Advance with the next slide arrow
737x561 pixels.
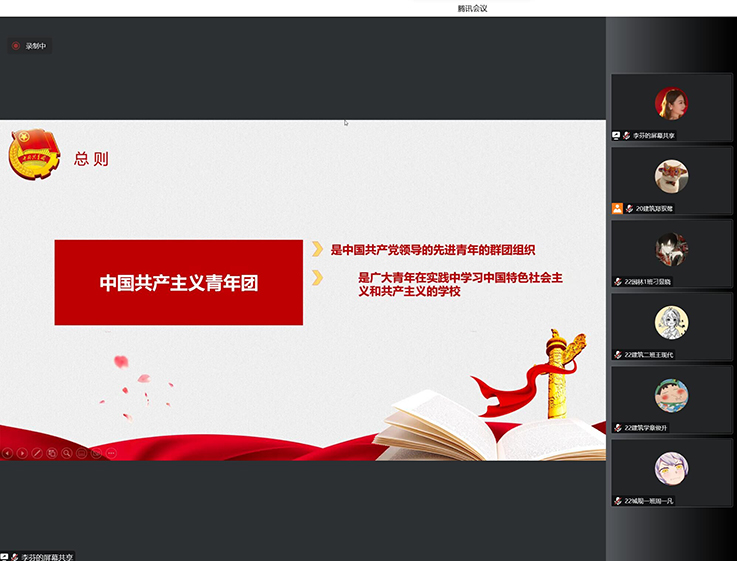[x=22, y=453]
